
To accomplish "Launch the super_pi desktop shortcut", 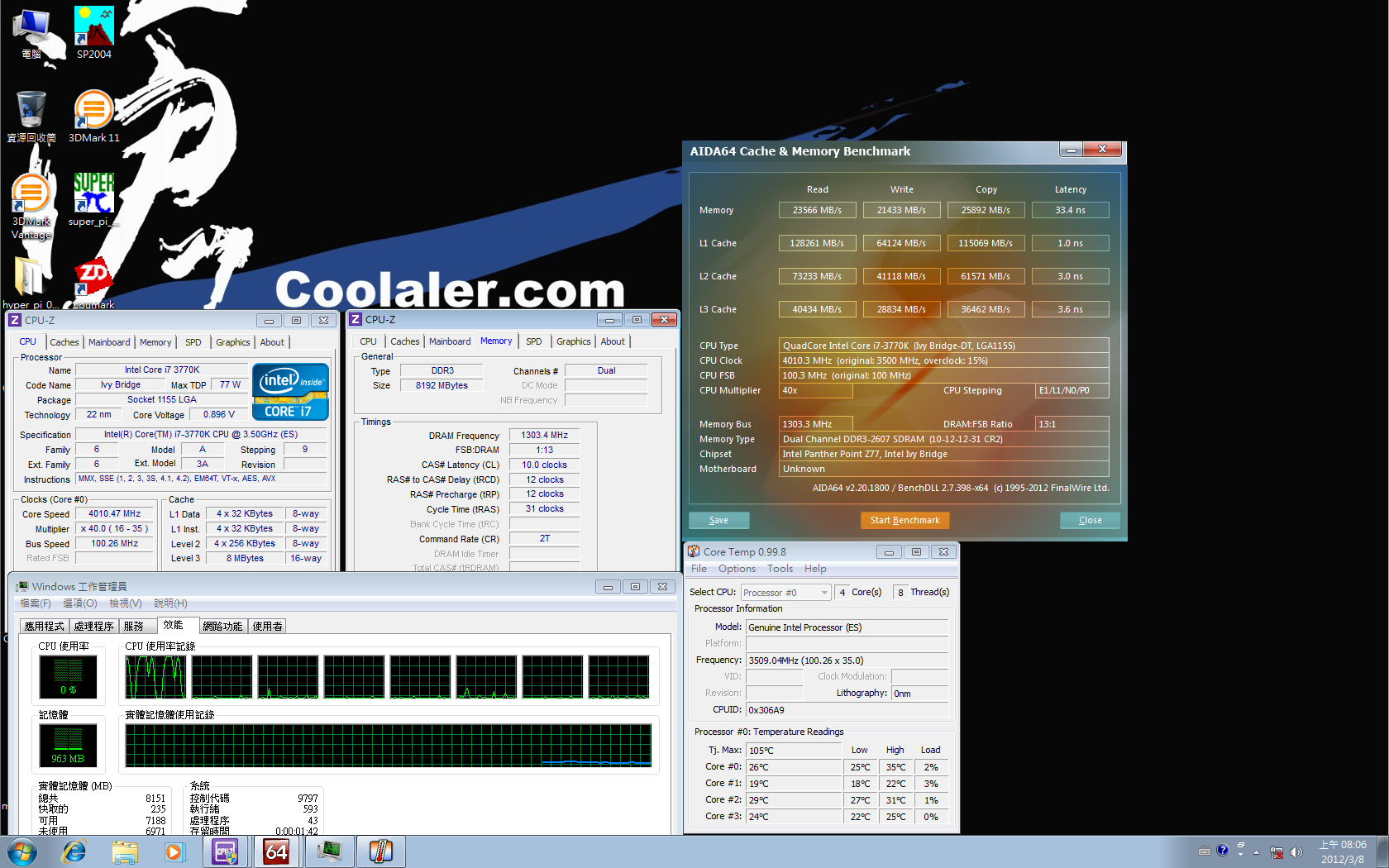I will (x=93, y=199).
